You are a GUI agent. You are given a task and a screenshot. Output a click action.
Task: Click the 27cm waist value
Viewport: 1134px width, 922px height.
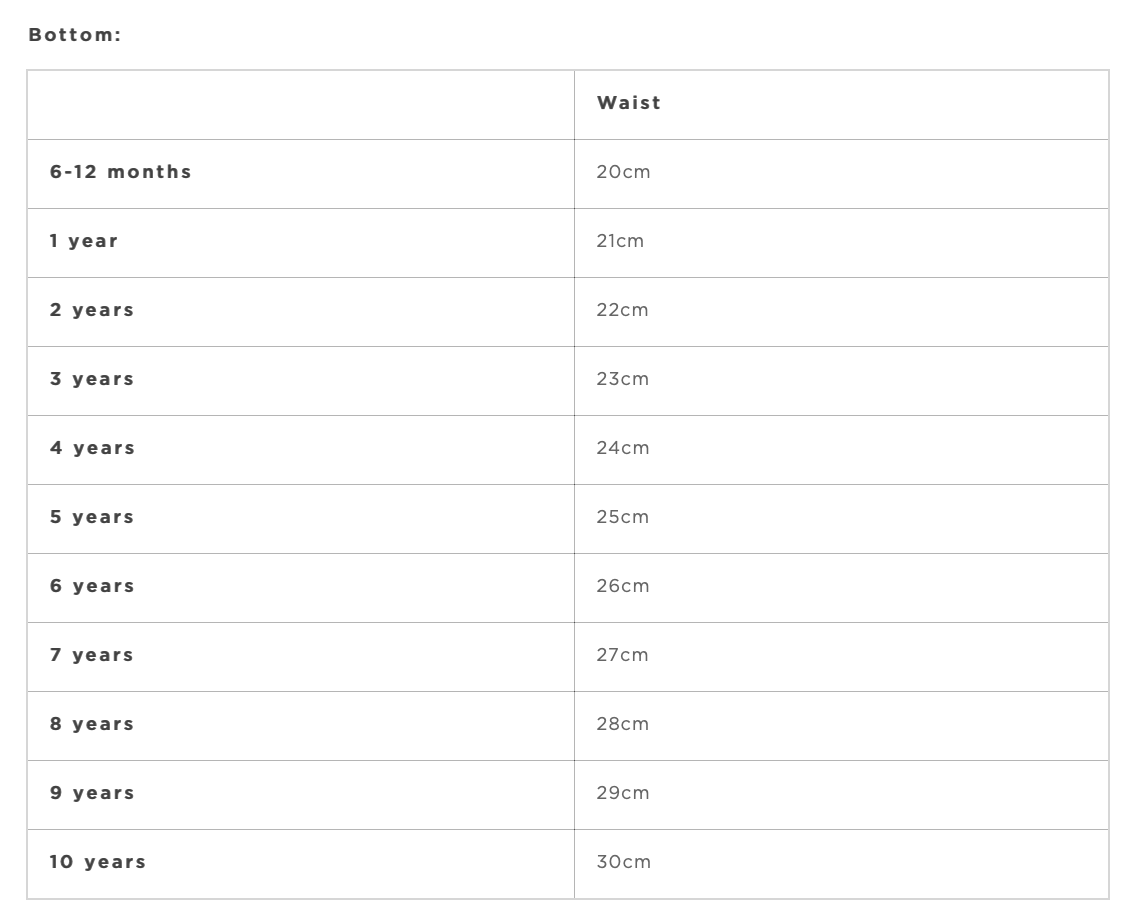coord(623,655)
